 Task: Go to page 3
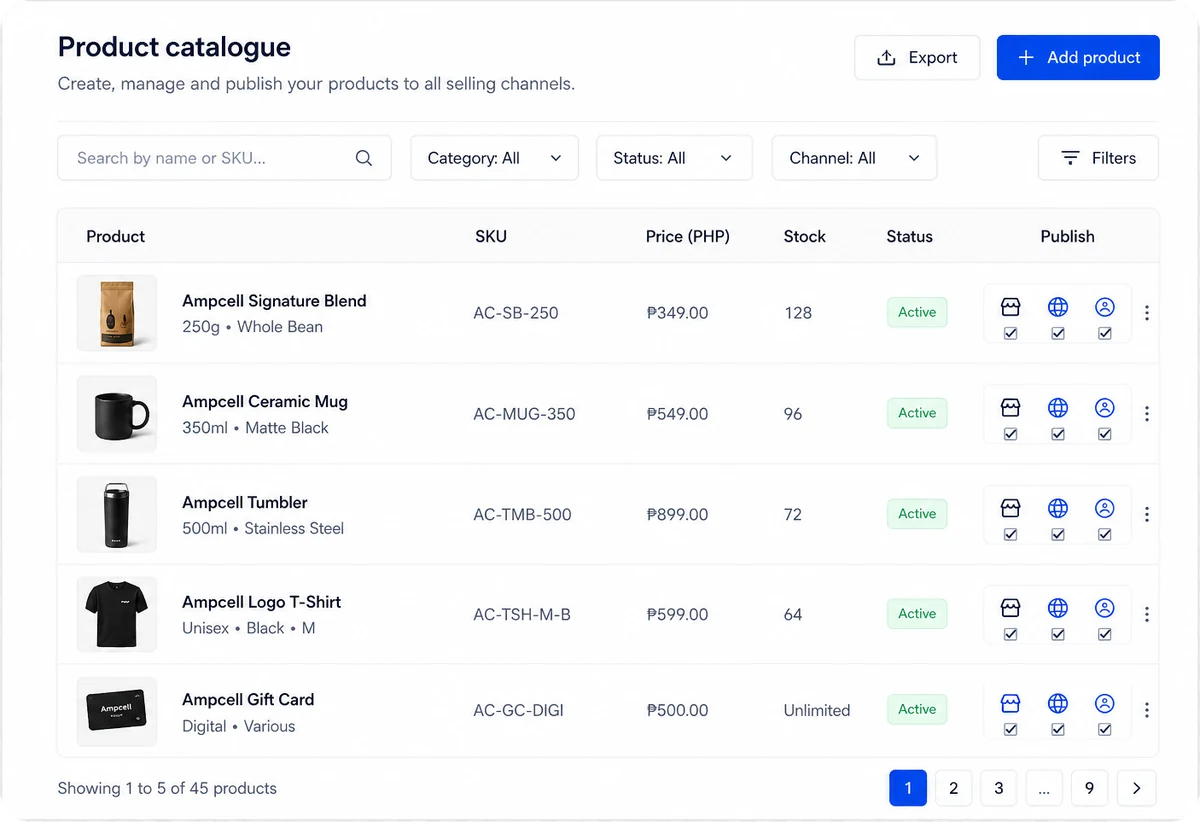click(x=999, y=788)
